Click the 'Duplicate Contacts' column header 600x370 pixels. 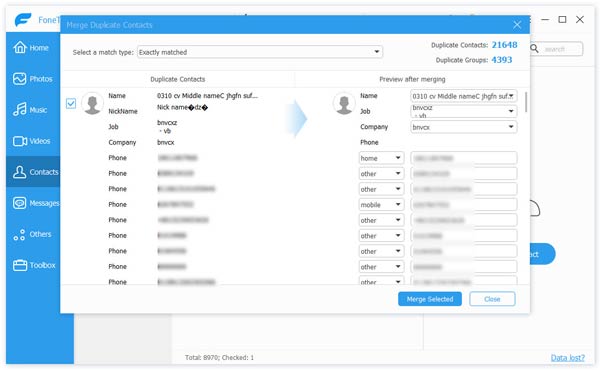point(178,79)
